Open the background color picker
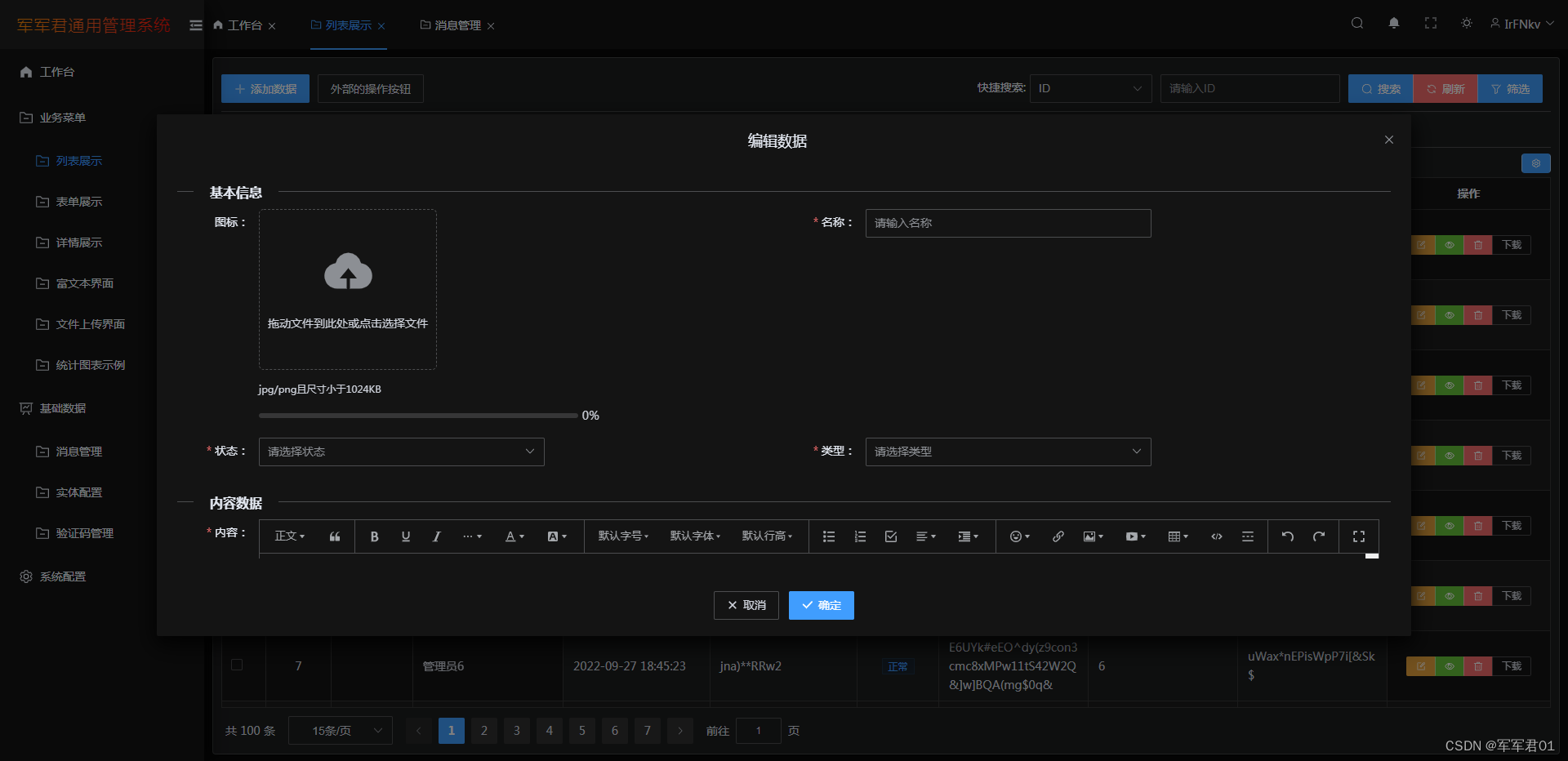This screenshot has width=1568, height=761. pyautogui.click(x=557, y=536)
